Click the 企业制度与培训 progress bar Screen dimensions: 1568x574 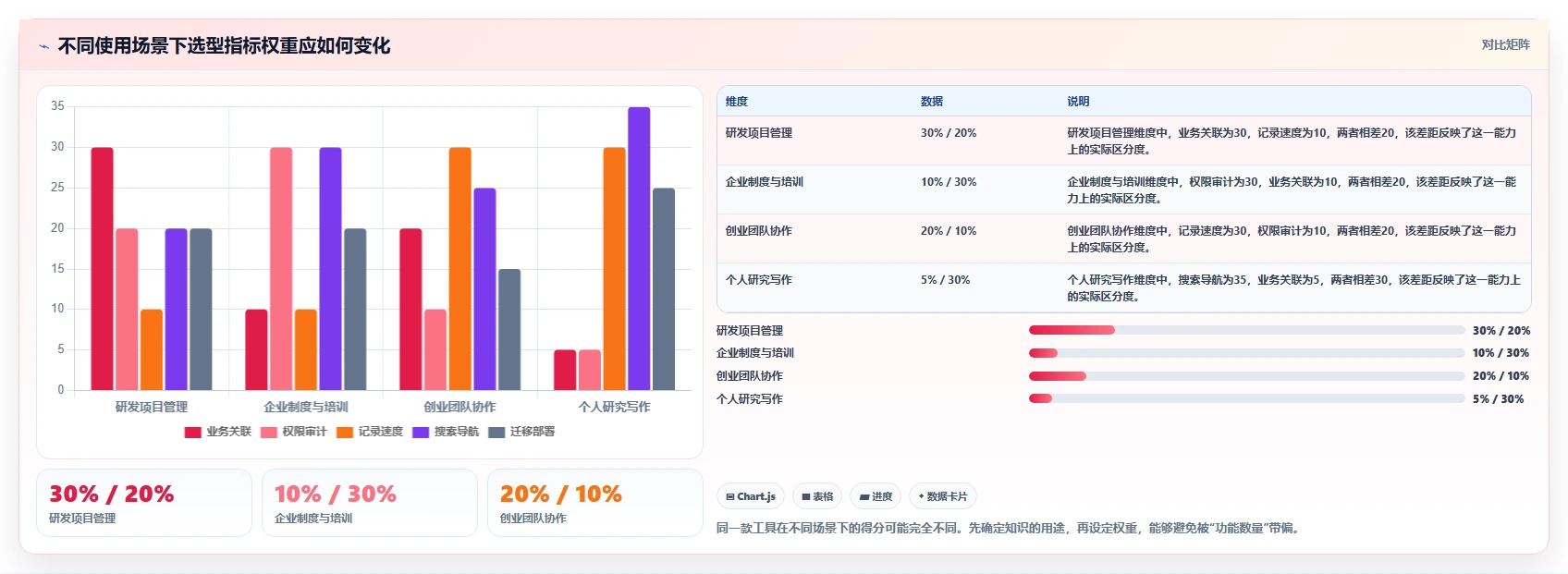click(1247, 353)
